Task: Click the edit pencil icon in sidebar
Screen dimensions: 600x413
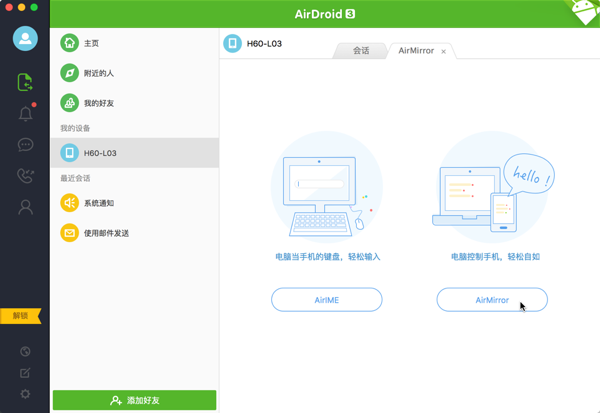Action: [25, 372]
